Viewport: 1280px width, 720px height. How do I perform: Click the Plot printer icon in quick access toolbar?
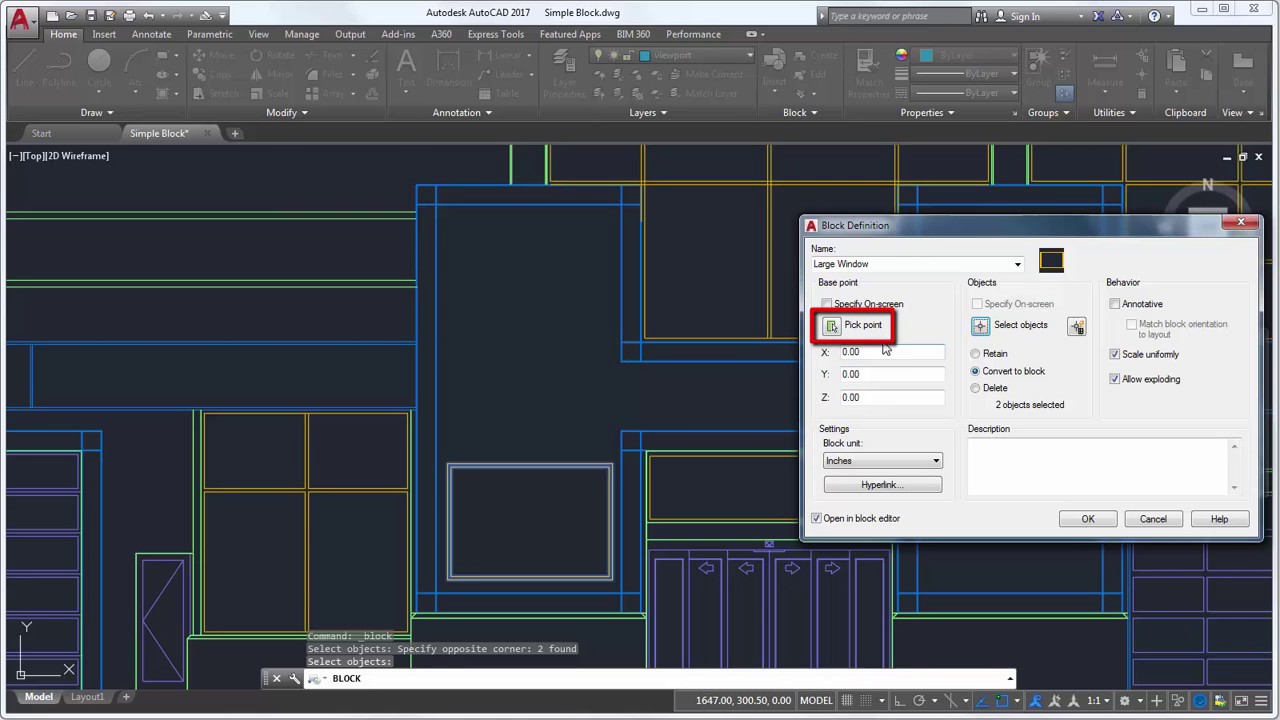tap(129, 16)
